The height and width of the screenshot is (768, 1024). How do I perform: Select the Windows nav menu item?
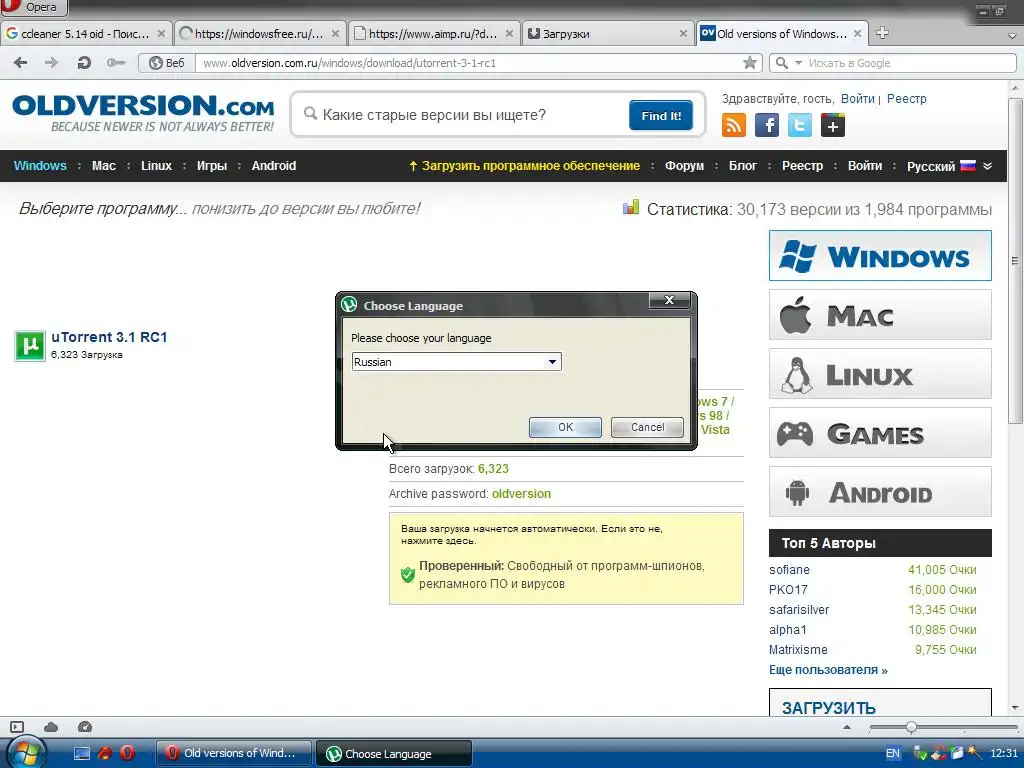(40, 166)
